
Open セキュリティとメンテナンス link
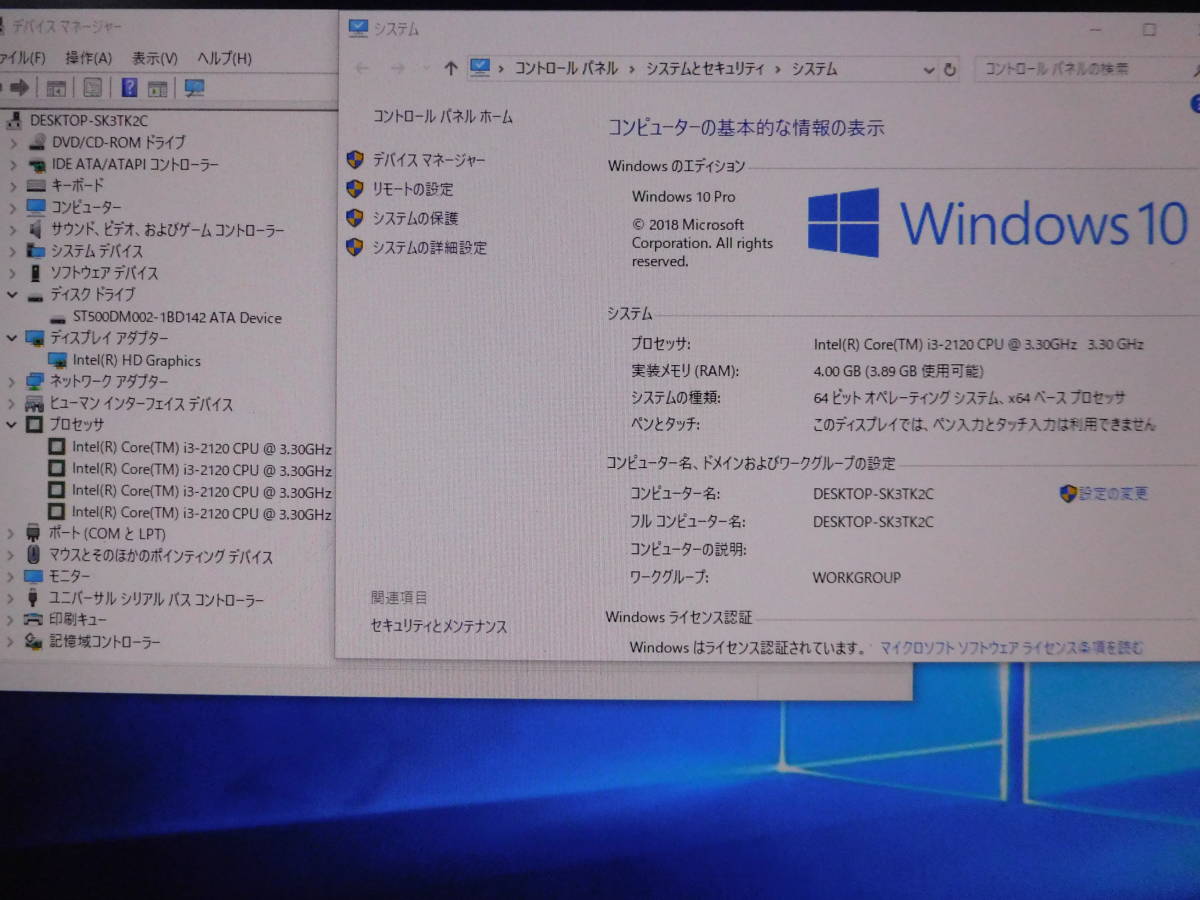[x=439, y=627]
